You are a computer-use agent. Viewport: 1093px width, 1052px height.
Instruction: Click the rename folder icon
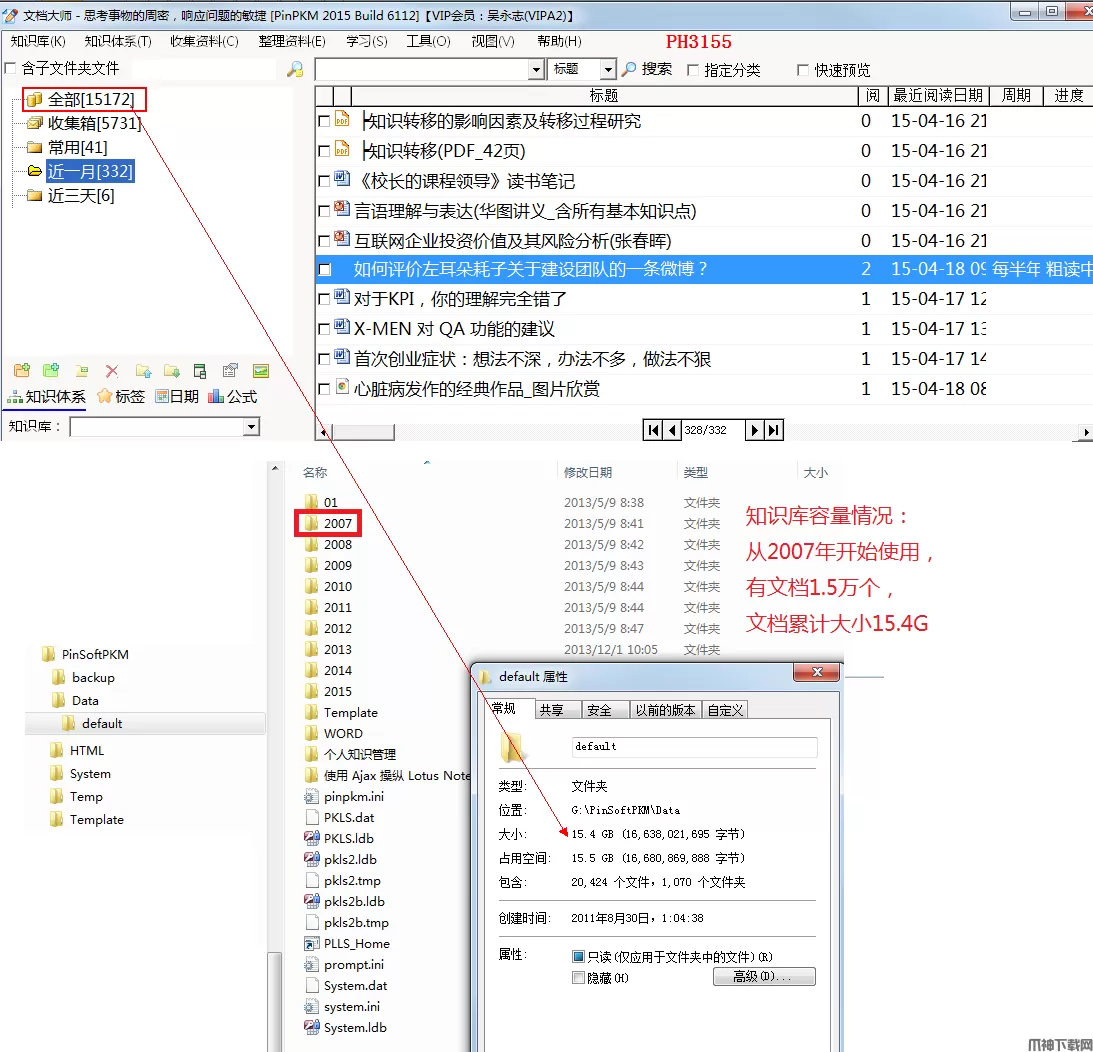82,371
